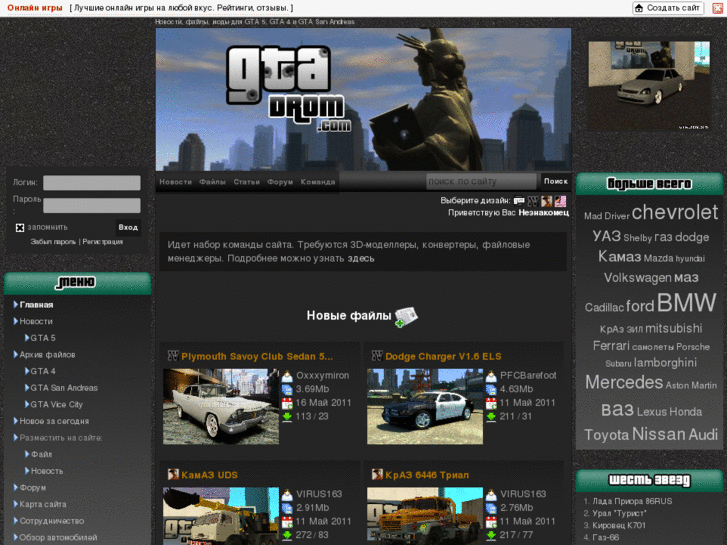Open Лада Приора 86RUS in шесть звезд list
The height and width of the screenshot is (545, 727).
[x=632, y=501]
